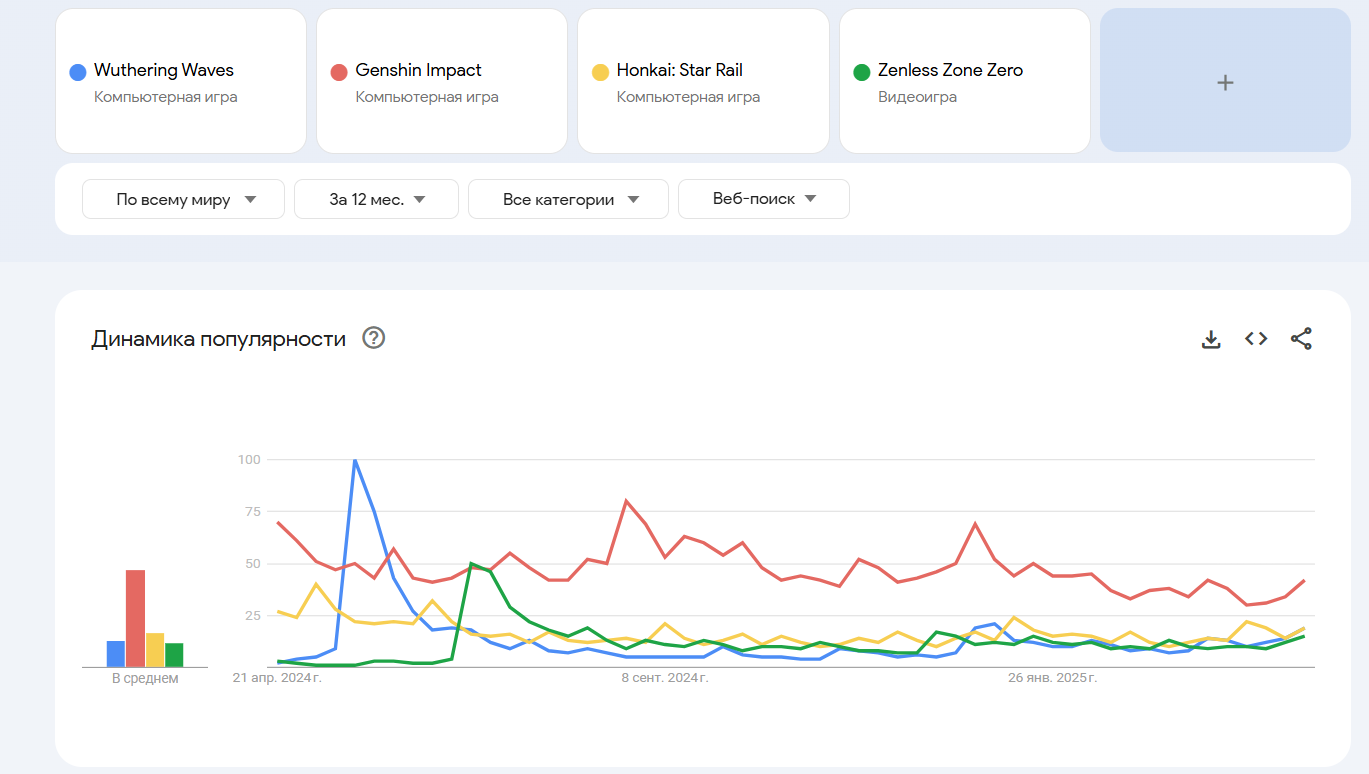
Task: Click the Wuthering Waves peak at 100
Action: click(355, 460)
